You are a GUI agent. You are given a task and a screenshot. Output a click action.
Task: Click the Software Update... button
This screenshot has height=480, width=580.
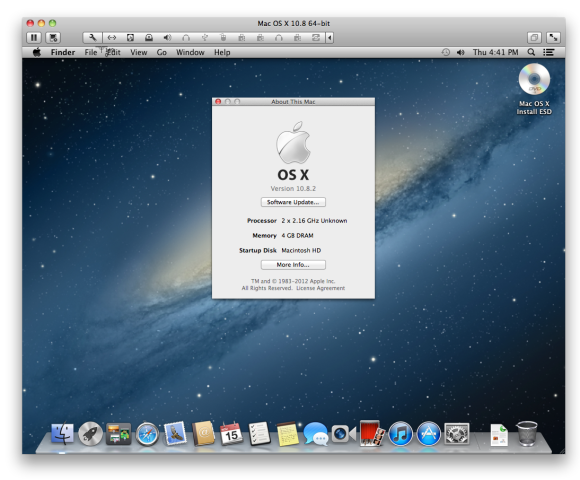click(x=293, y=202)
